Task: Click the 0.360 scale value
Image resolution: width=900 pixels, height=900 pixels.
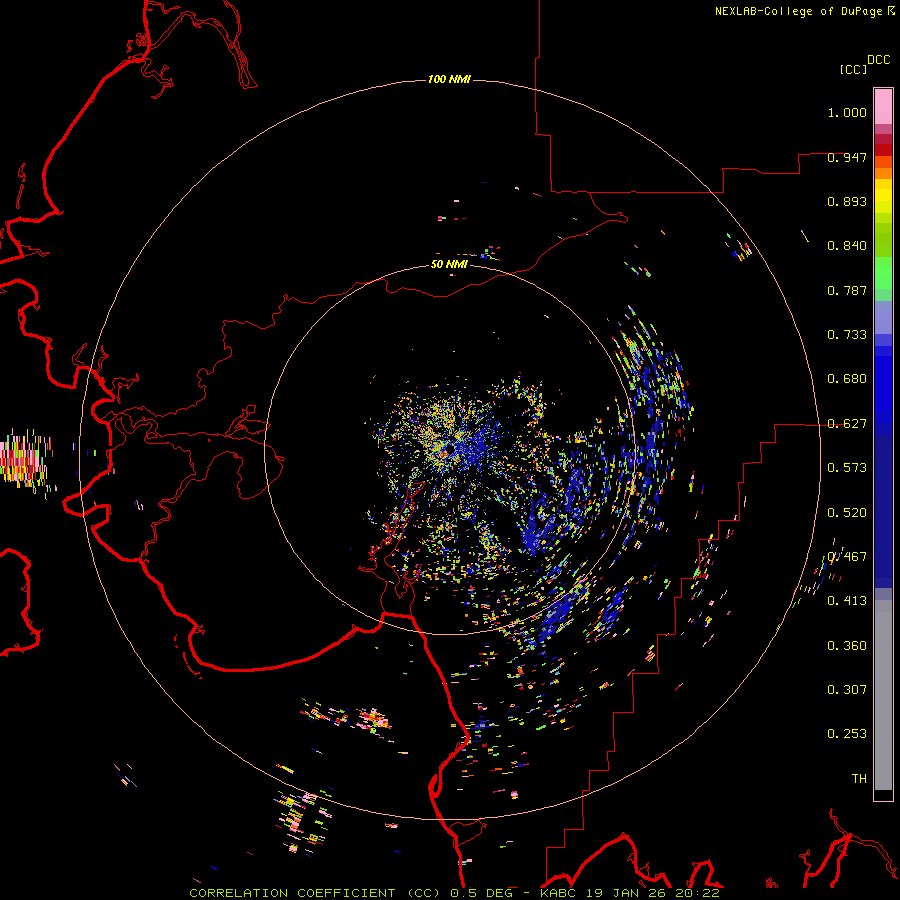Action: click(847, 646)
